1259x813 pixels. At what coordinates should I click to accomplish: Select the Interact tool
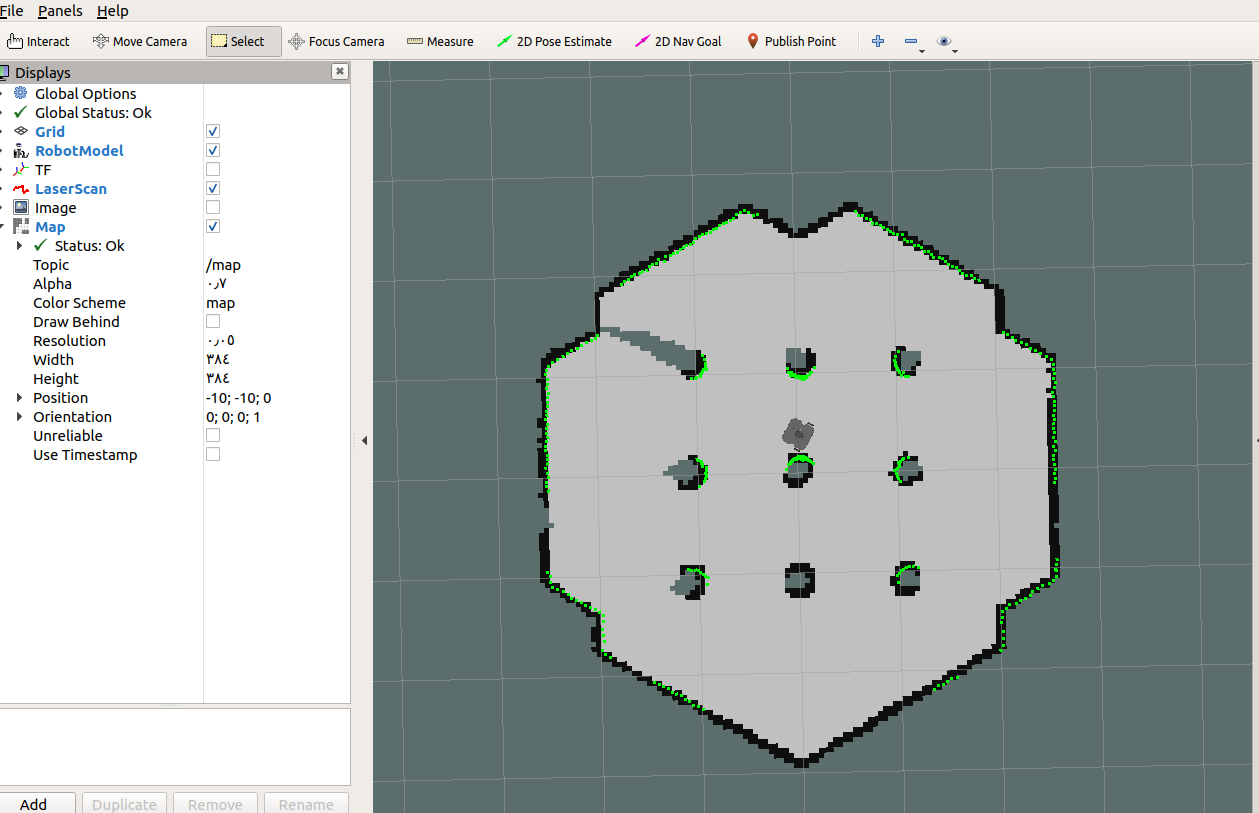(x=38, y=41)
